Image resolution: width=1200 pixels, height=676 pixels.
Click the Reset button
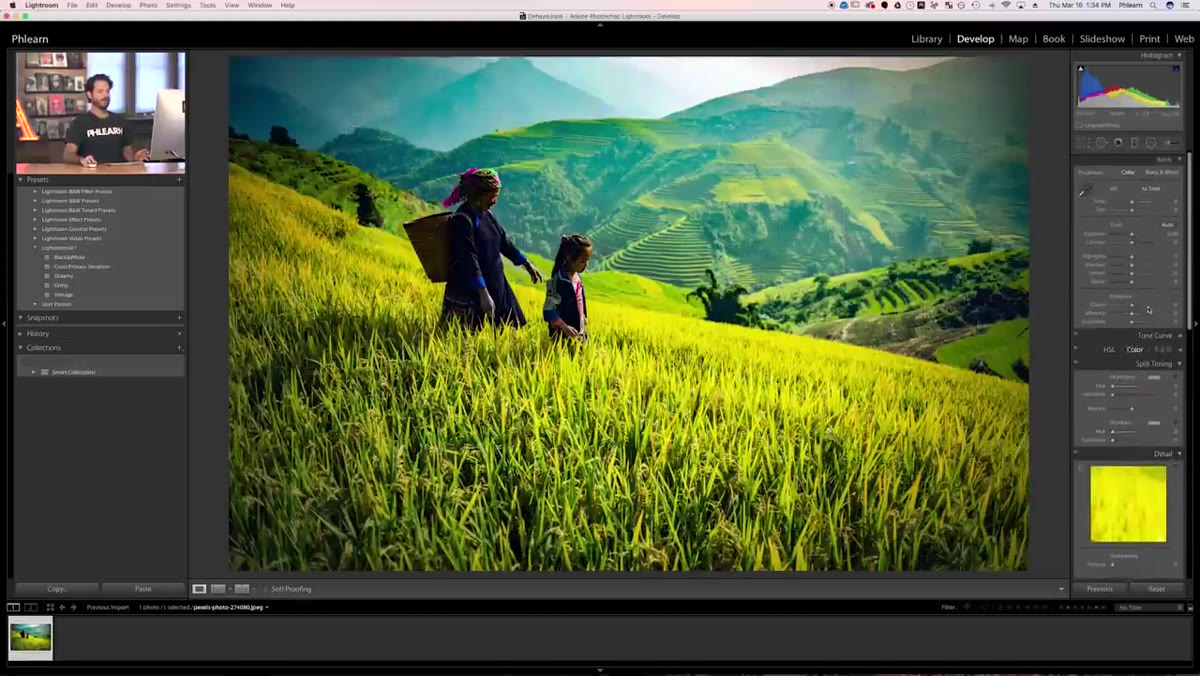pyautogui.click(x=1156, y=589)
